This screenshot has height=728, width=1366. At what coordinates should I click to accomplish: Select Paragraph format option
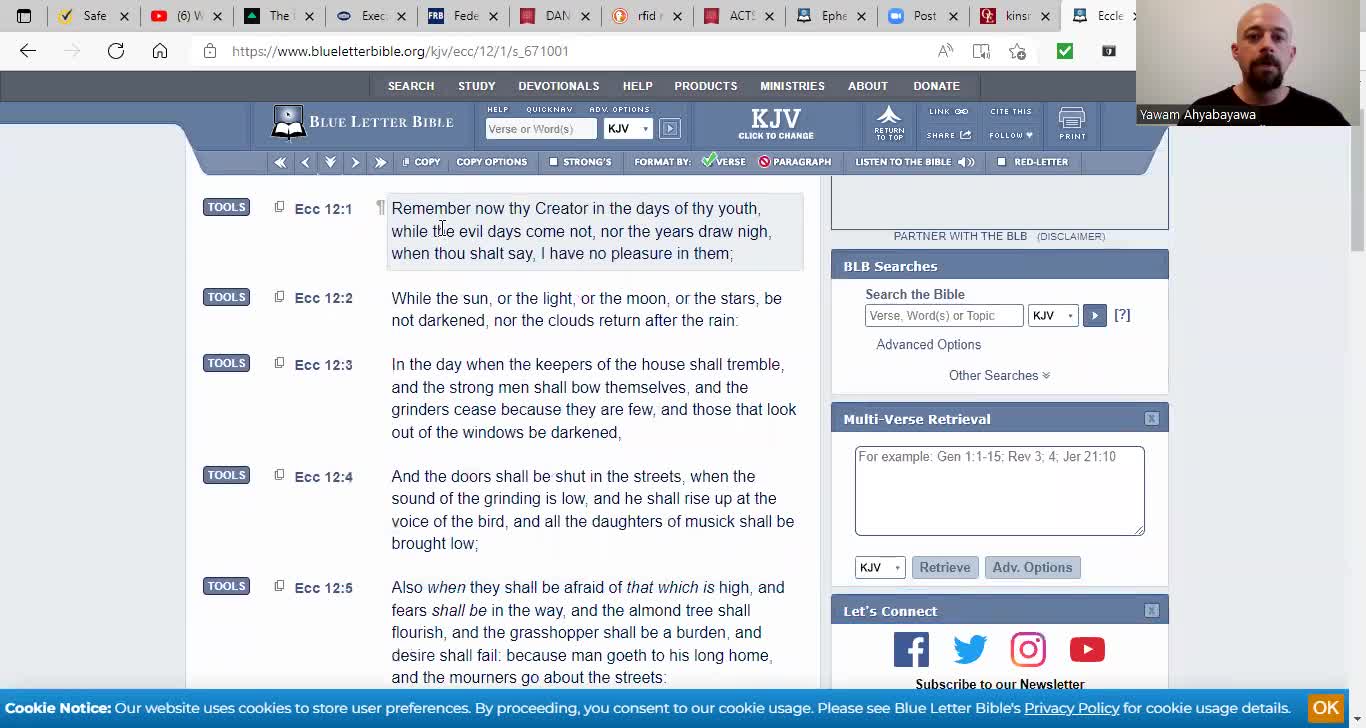click(795, 162)
